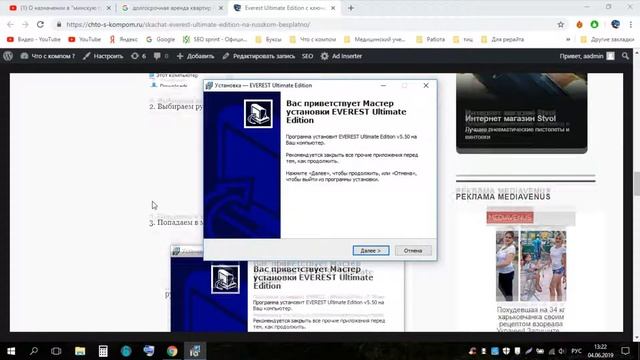Open the SEO menu in admin bar

pos(307,56)
